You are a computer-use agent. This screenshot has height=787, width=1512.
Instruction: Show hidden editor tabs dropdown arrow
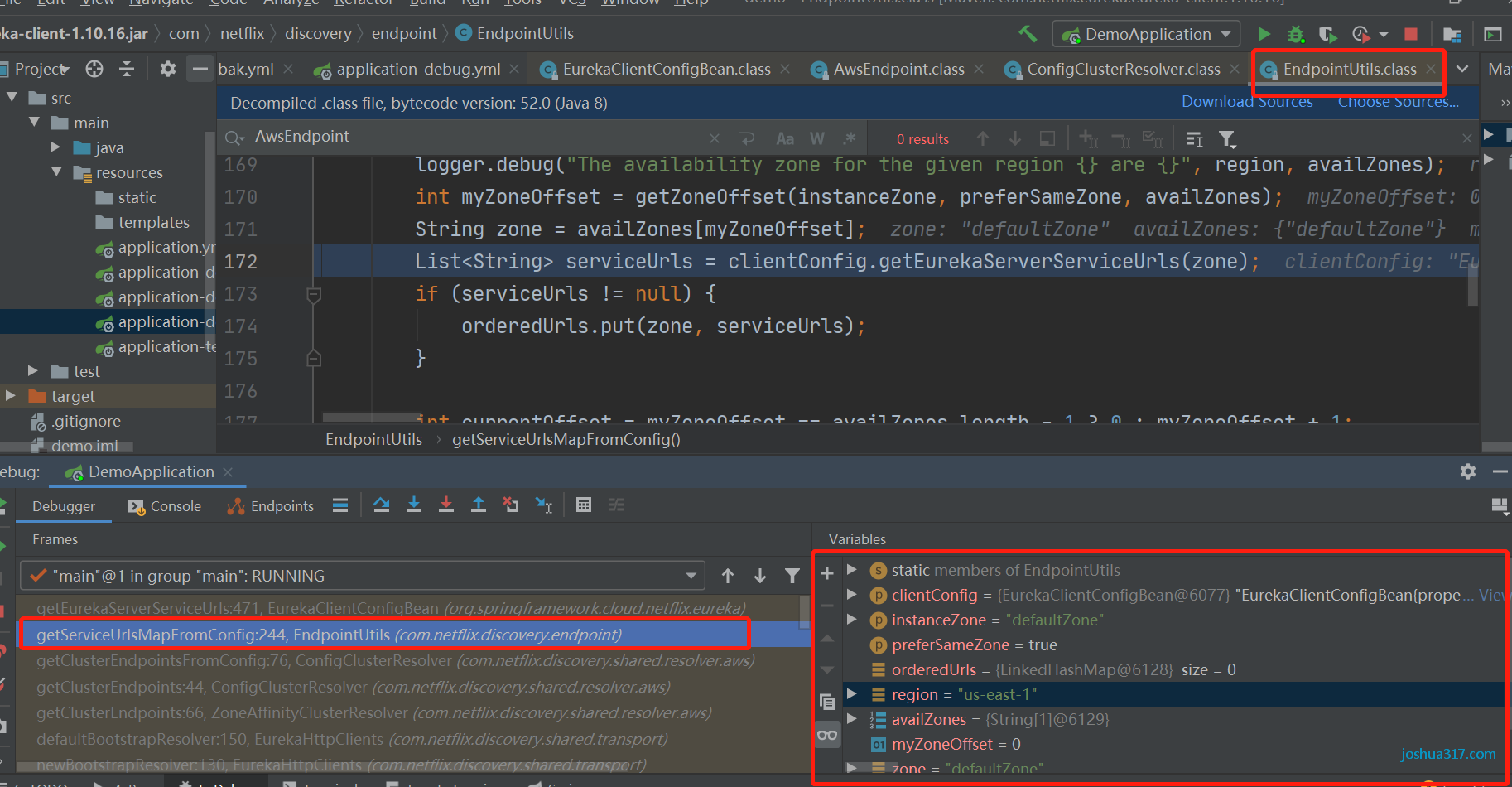click(1462, 69)
